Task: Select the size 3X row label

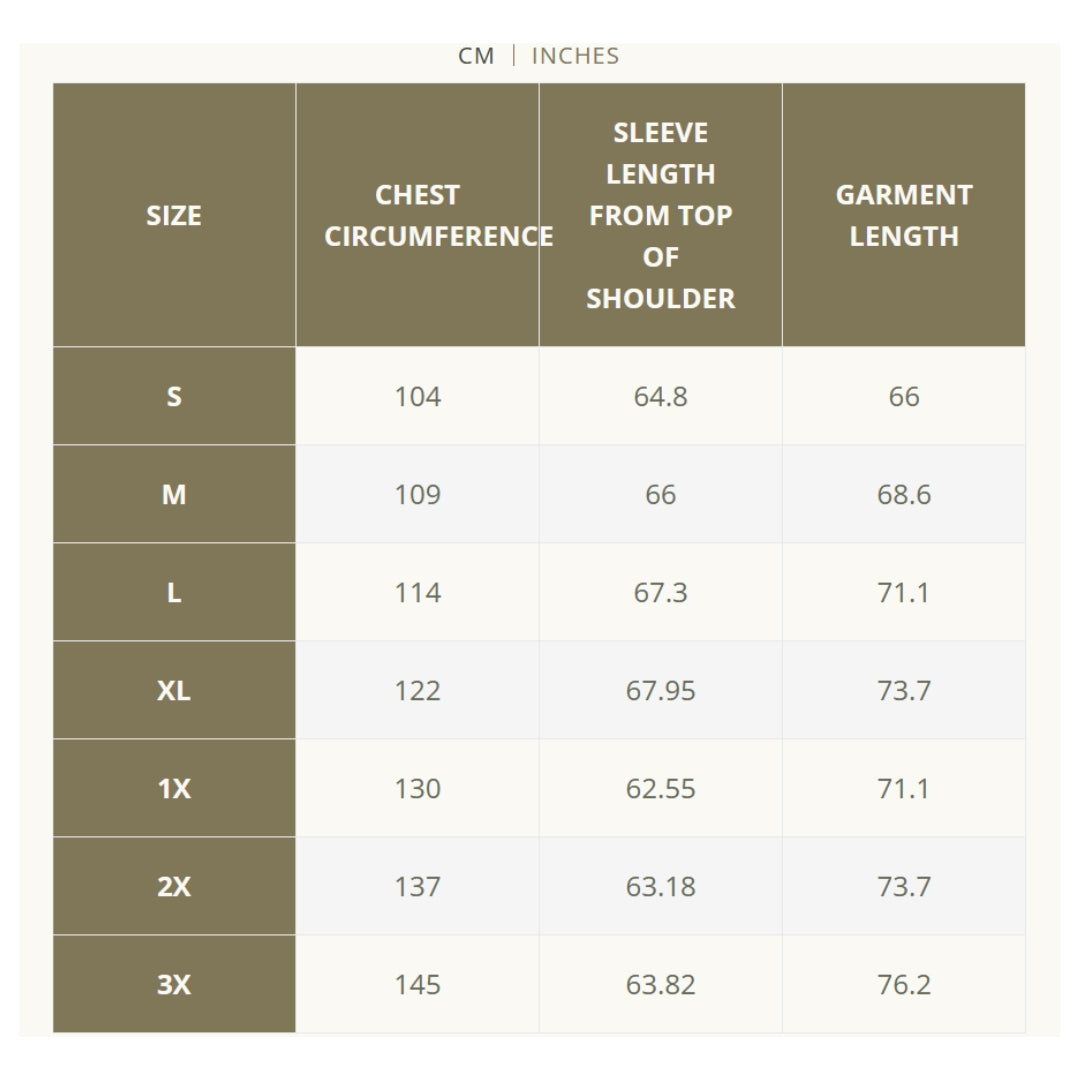Action: tap(174, 984)
